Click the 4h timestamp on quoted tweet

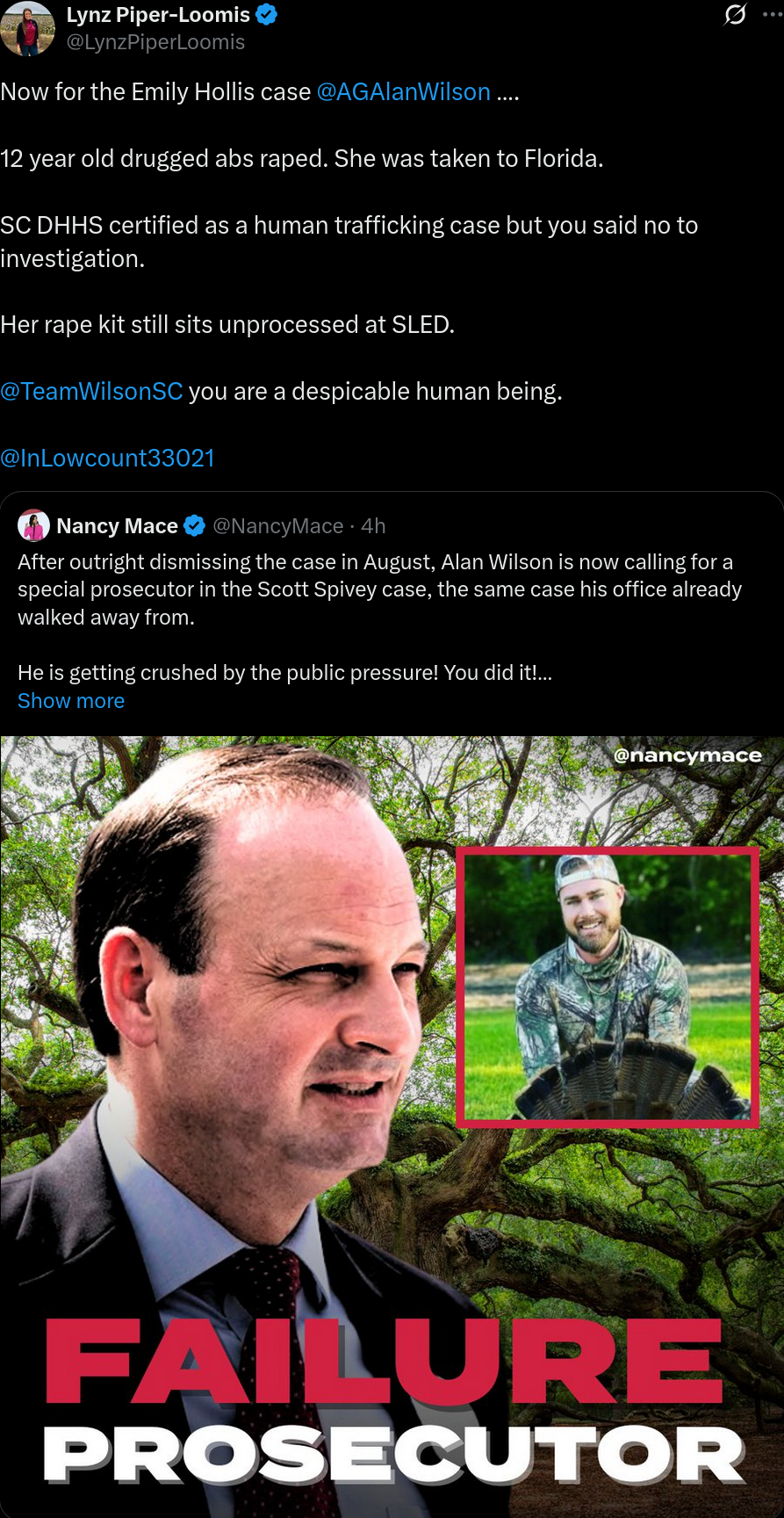coord(373,526)
